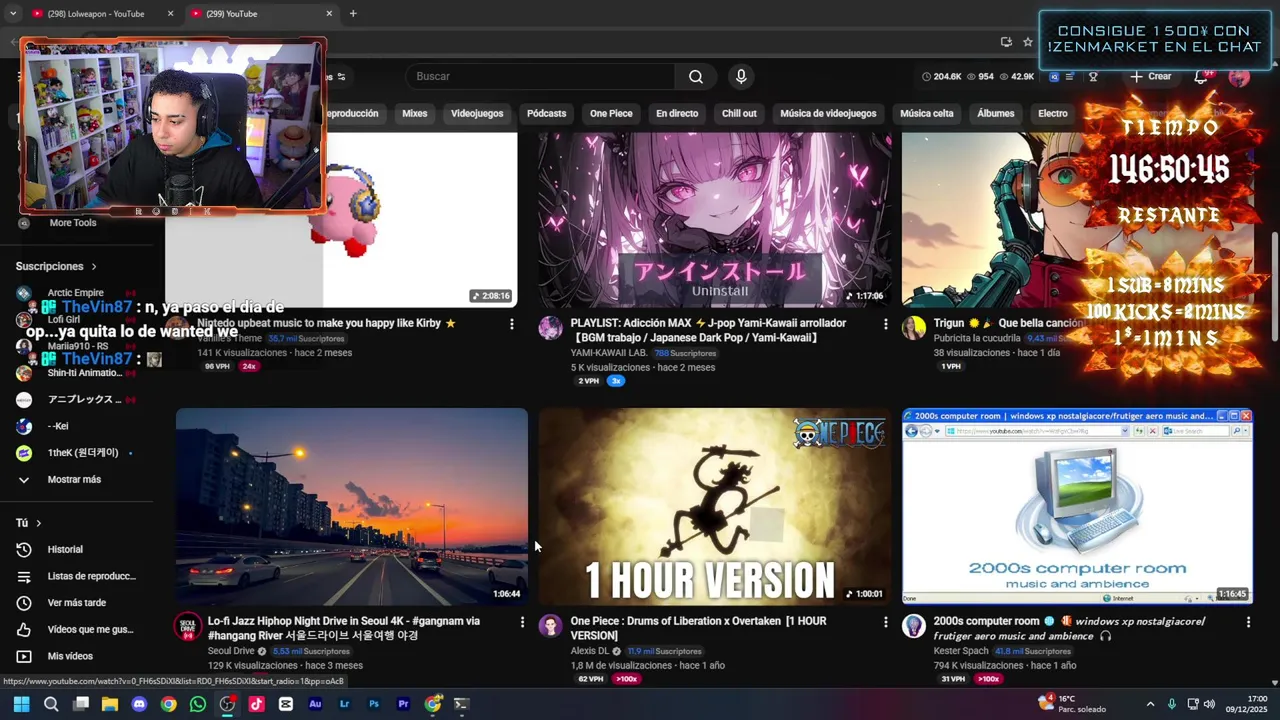Show hidden system tray icons

tap(1150, 704)
